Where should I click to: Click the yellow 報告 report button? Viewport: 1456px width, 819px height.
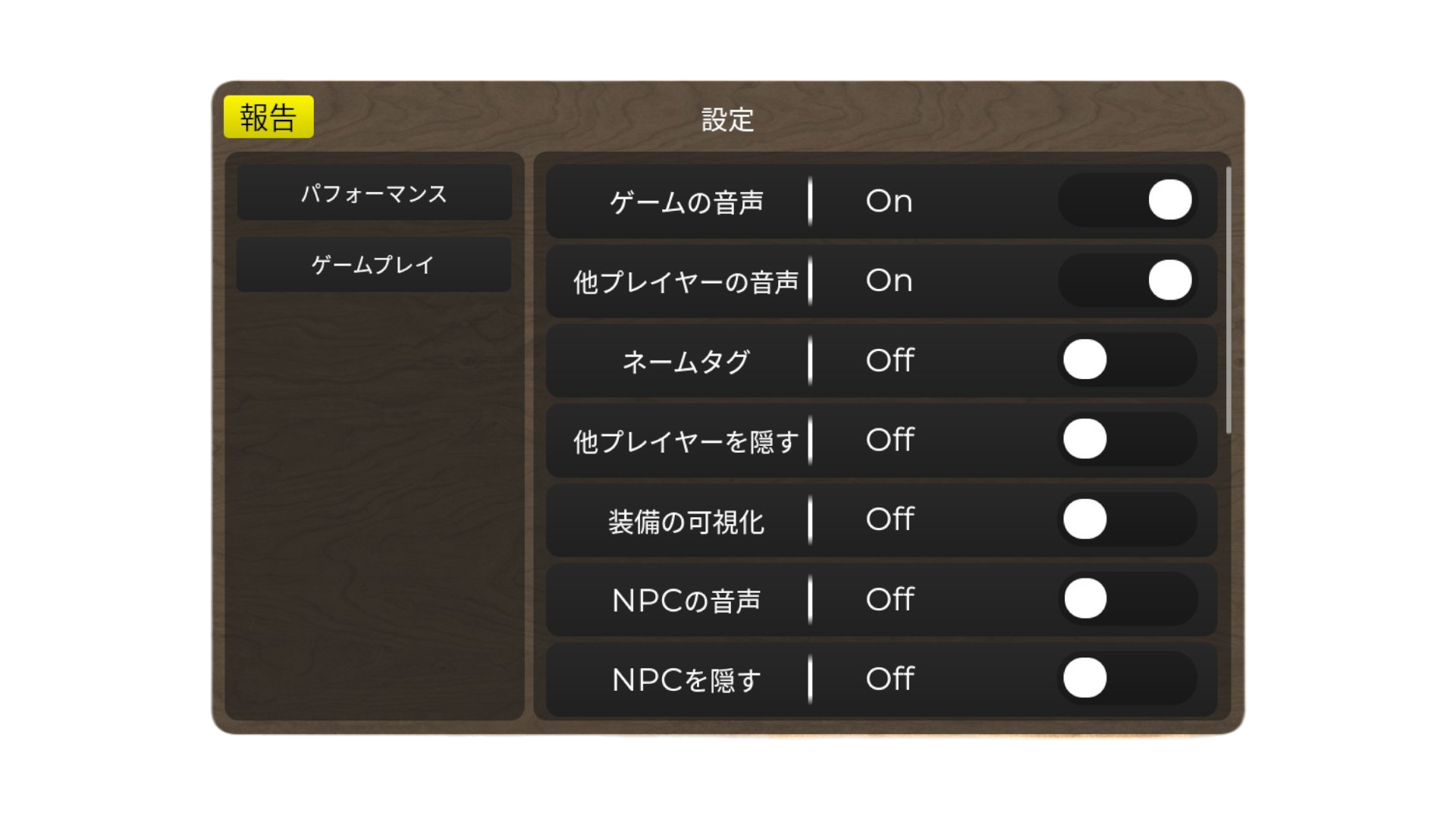(x=268, y=117)
